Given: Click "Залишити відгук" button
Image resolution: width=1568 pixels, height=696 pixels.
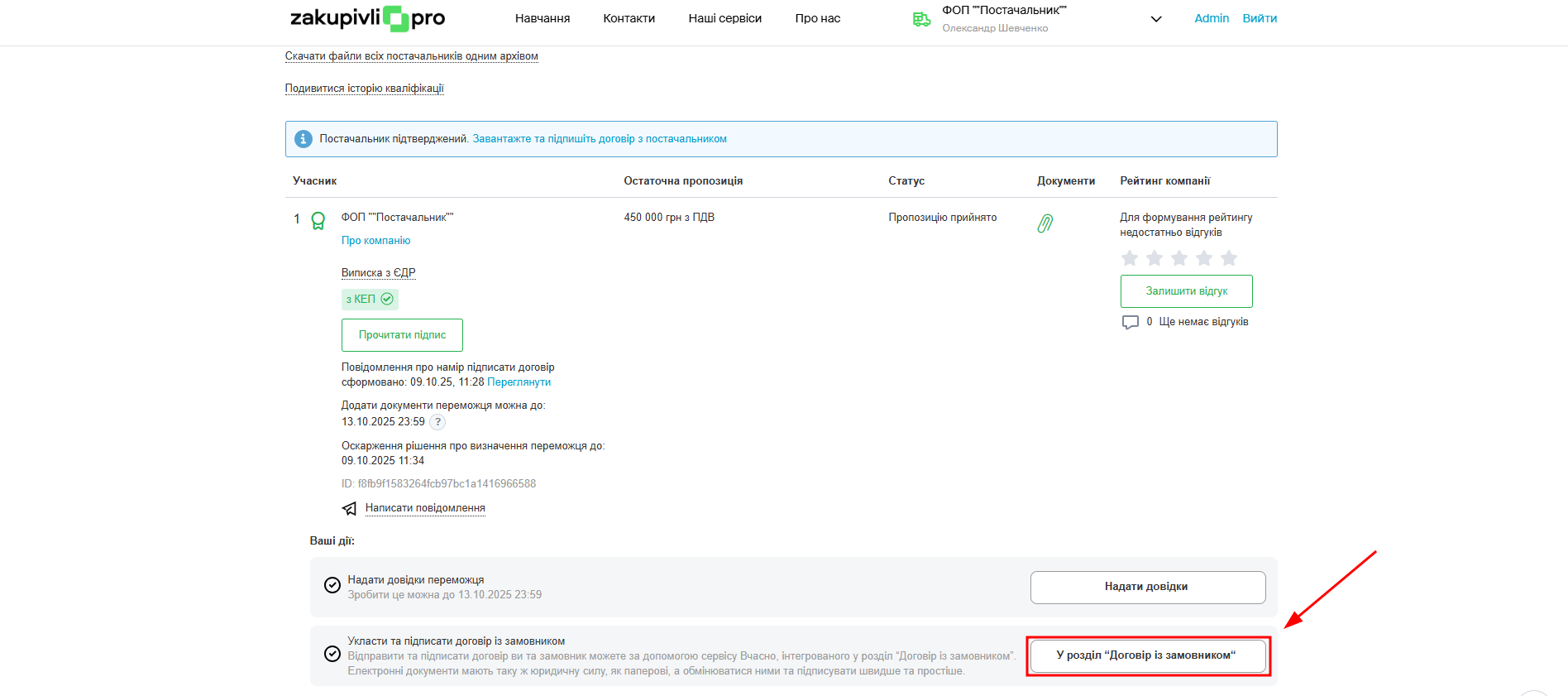Looking at the screenshot, I should pyautogui.click(x=1186, y=291).
